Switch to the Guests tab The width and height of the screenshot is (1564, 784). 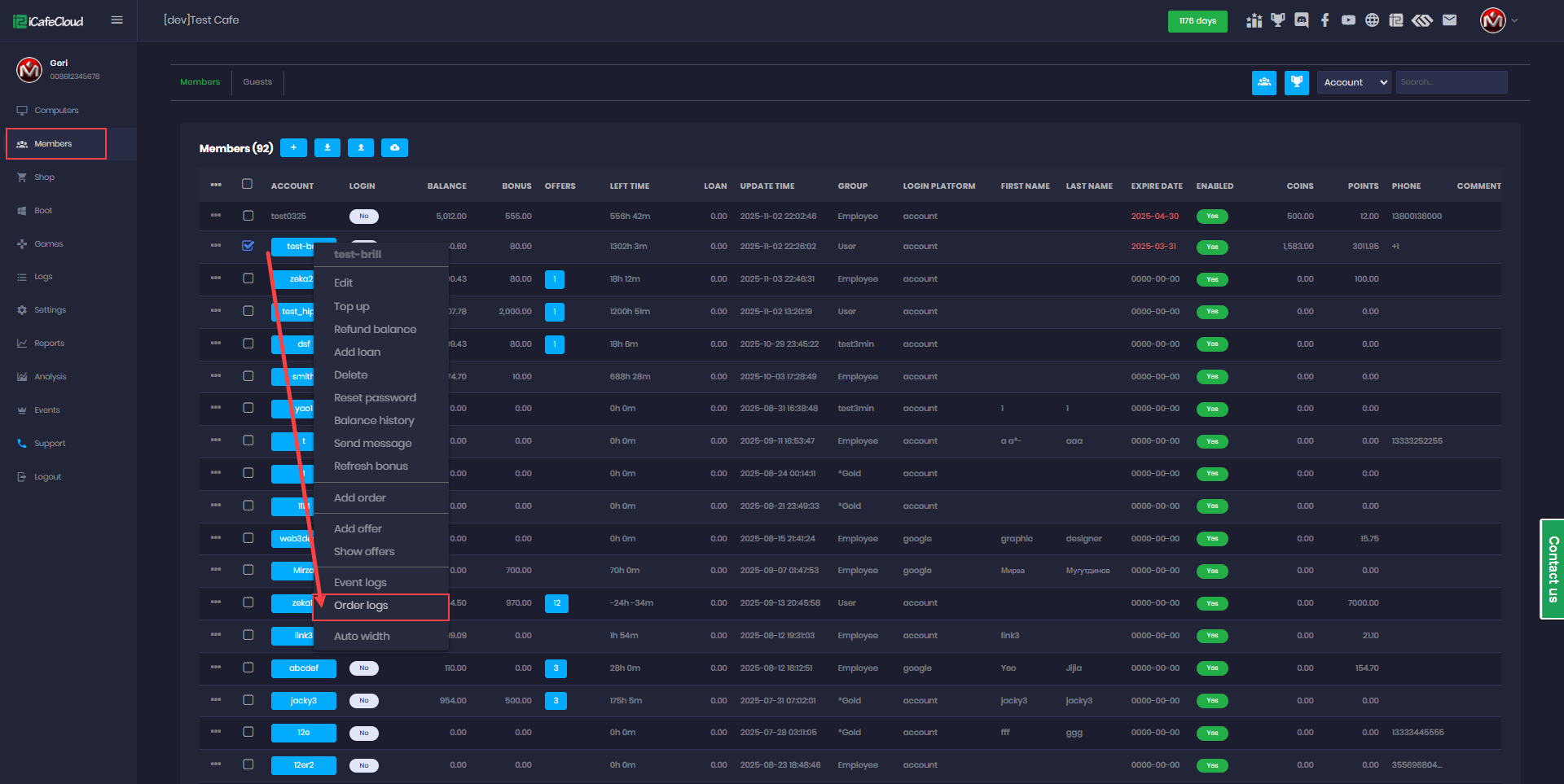pyautogui.click(x=257, y=82)
